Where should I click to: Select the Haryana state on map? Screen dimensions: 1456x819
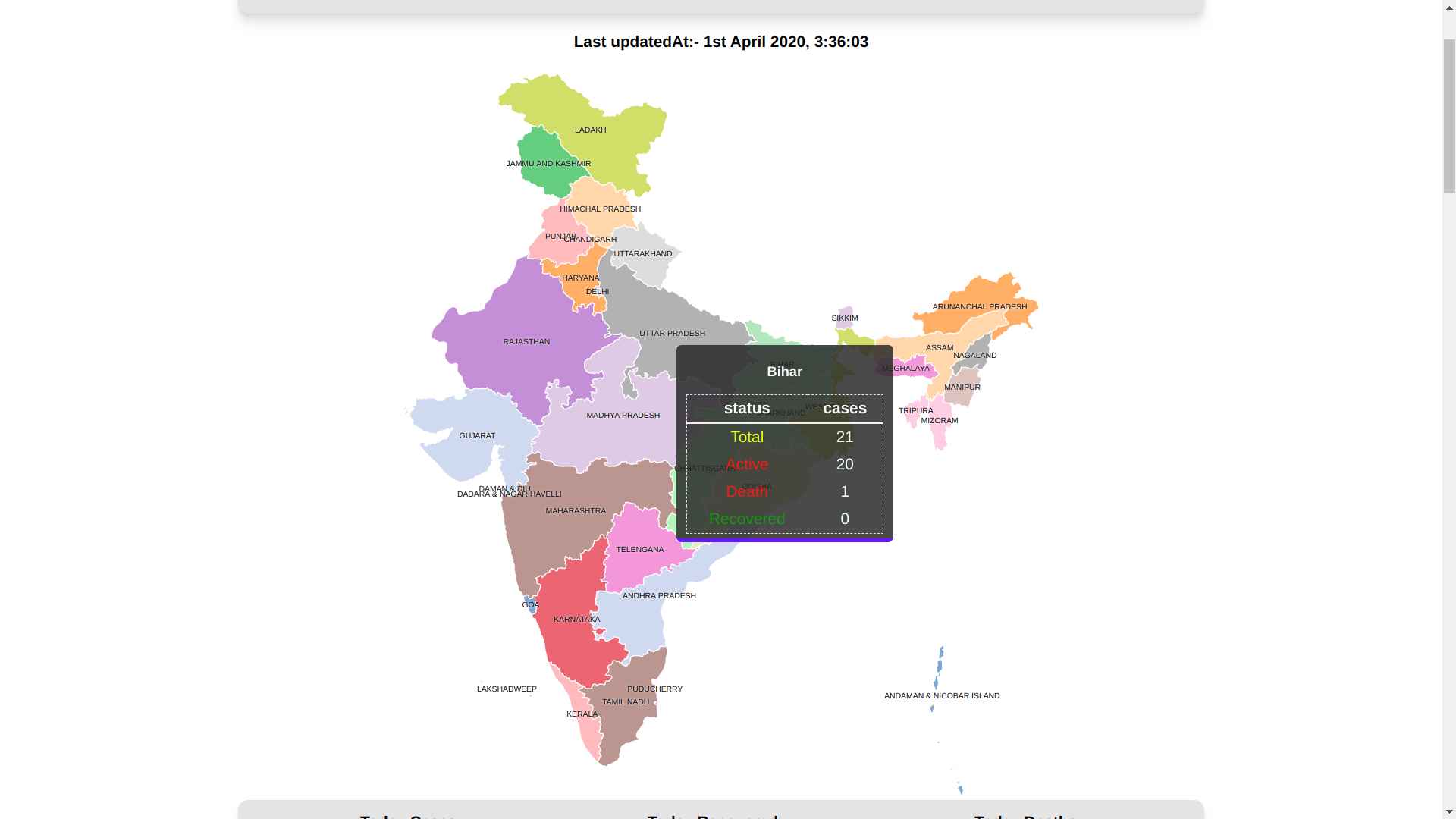coord(579,278)
